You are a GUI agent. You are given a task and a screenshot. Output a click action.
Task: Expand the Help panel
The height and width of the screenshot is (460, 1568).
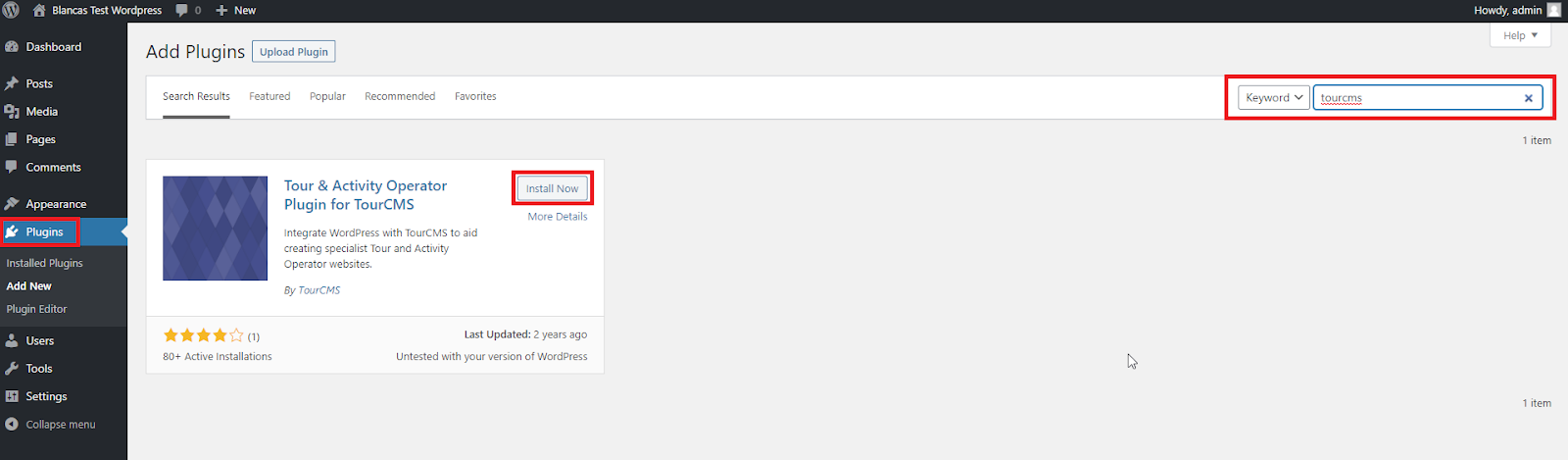(1520, 35)
